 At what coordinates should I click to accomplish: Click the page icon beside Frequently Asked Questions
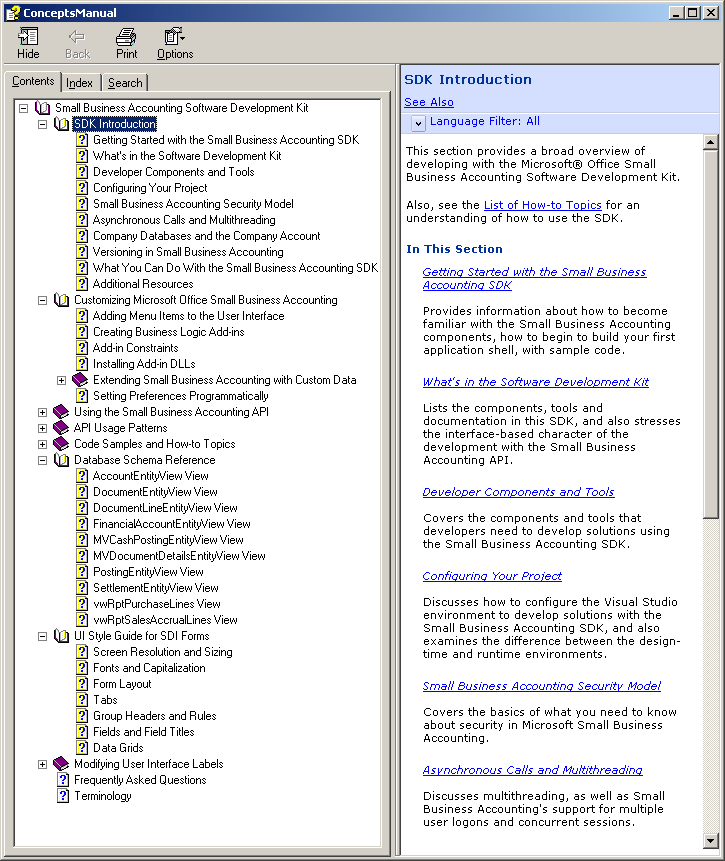point(63,780)
